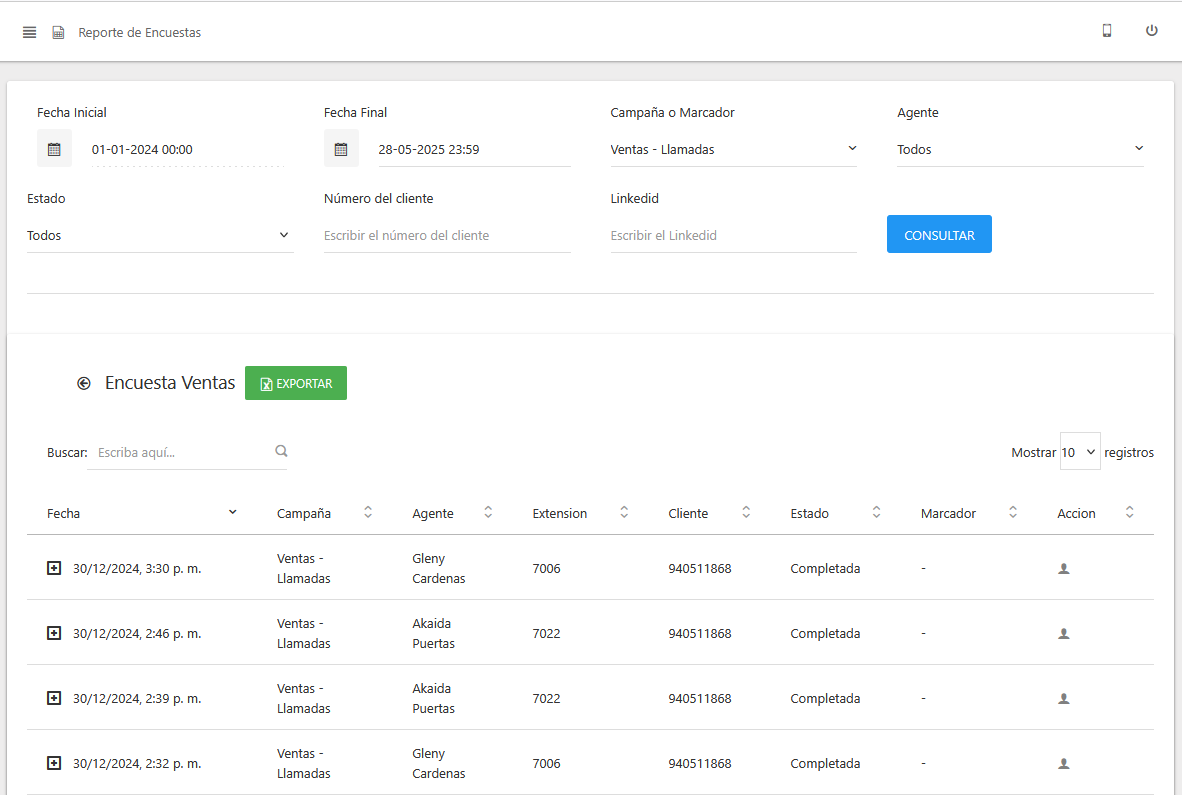Click the user action icon for the 2:46 p. m. row

click(1064, 634)
